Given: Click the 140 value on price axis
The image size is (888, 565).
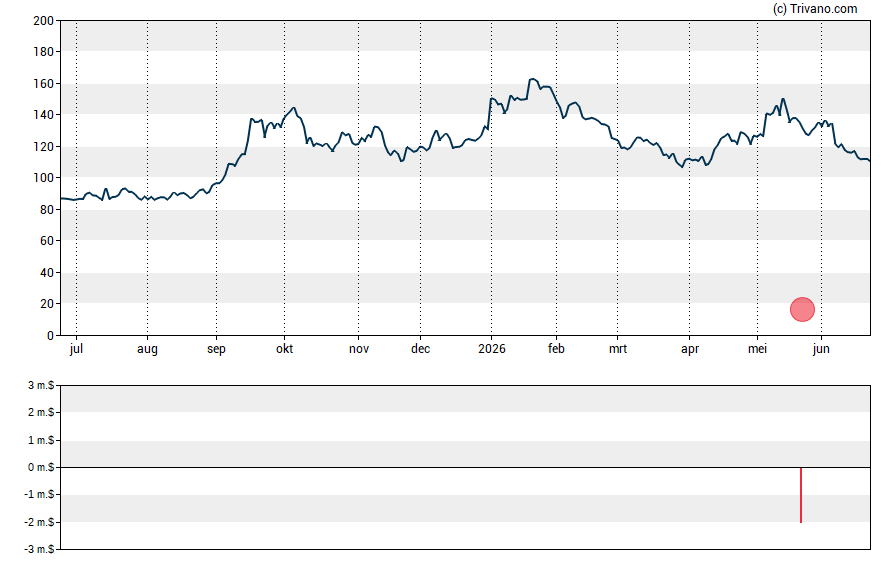Looking at the screenshot, I should tap(44, 115).
